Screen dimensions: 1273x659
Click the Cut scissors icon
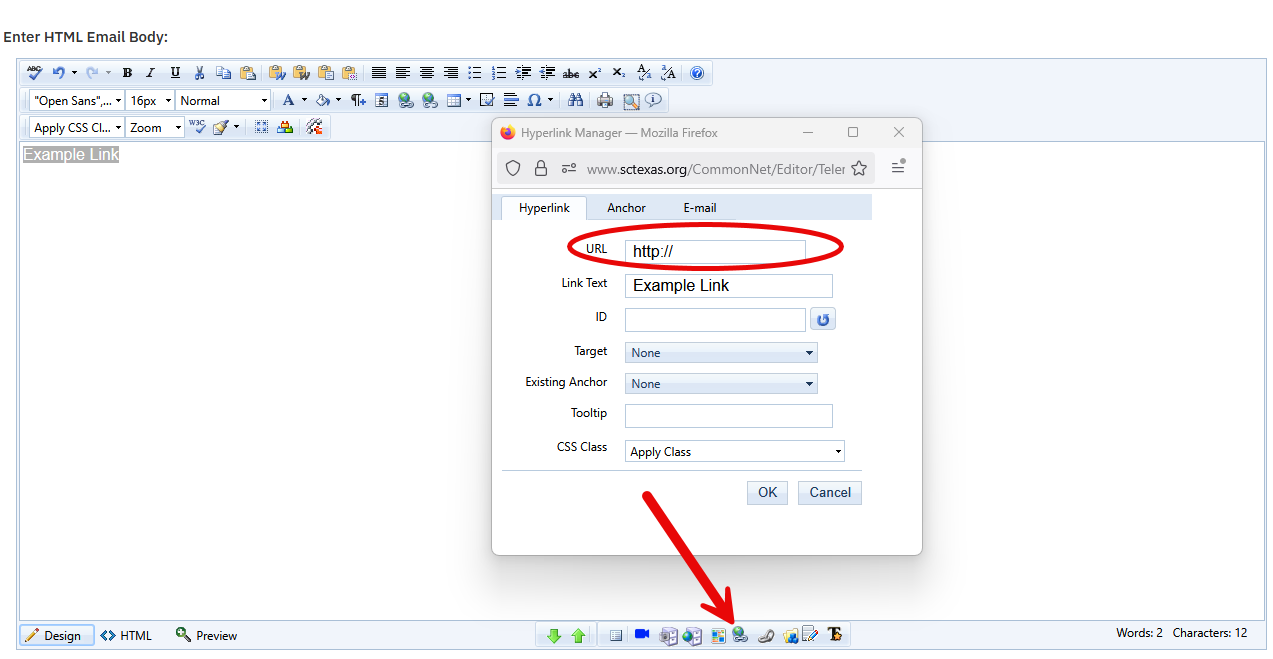[200, 73]
